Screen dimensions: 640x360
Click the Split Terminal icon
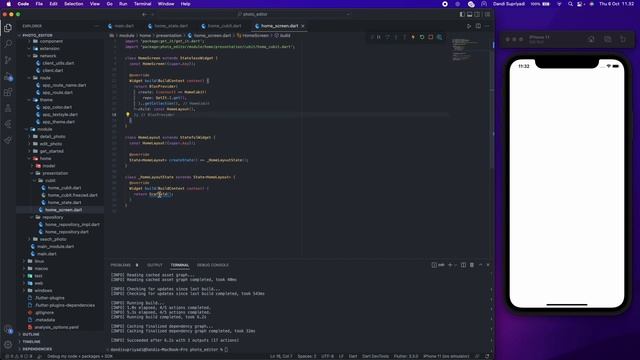(x=463, y=265)
